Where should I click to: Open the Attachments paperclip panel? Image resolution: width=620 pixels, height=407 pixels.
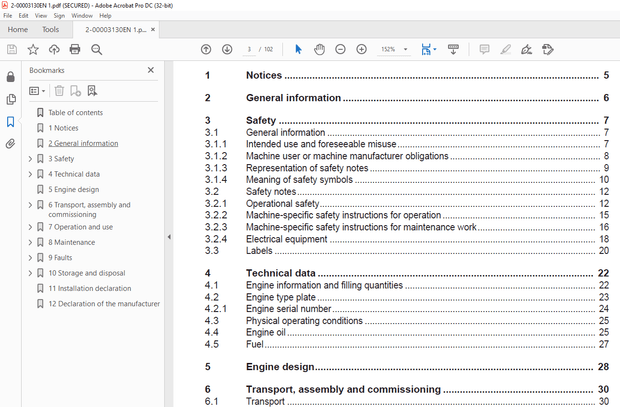point(11,144)
